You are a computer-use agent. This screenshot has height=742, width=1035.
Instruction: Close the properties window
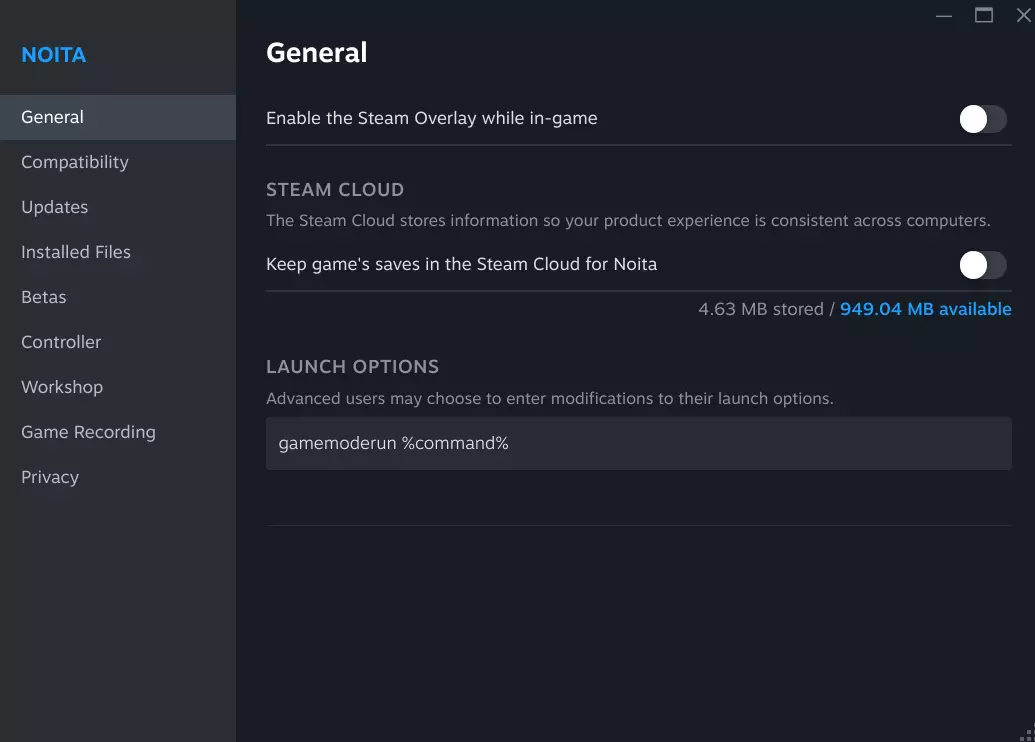click(1023, 15)
